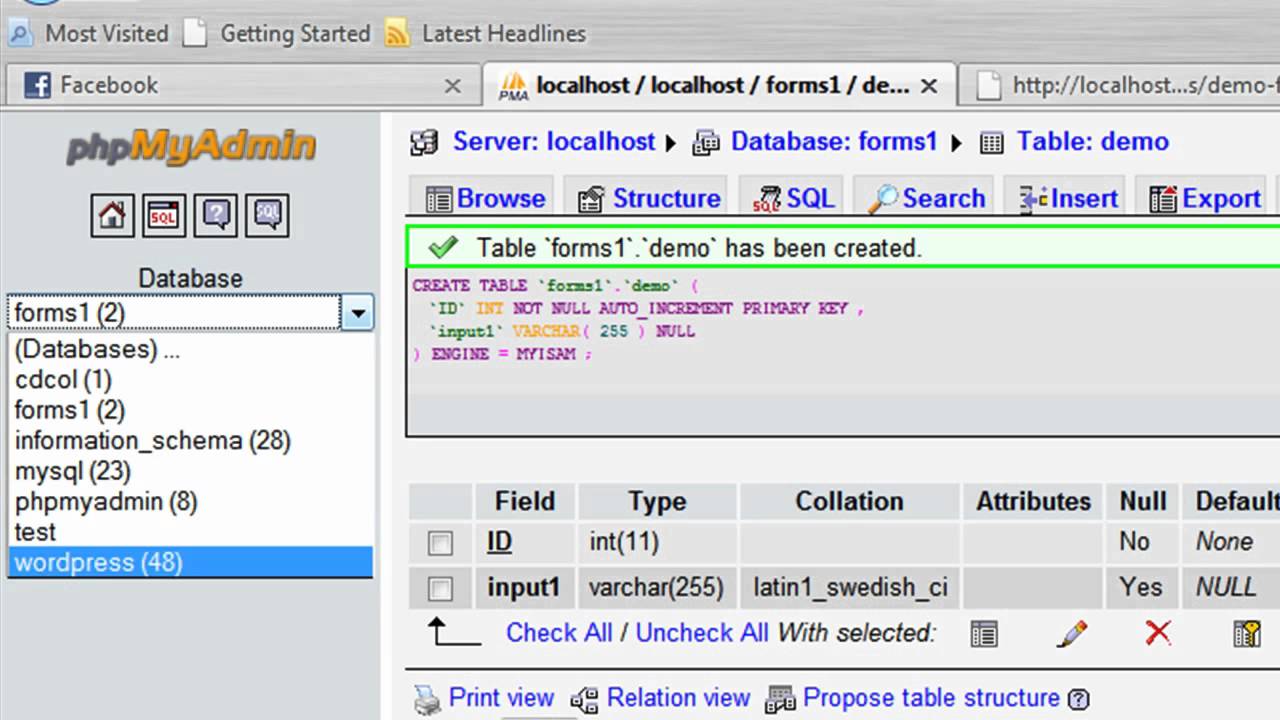Click the phpMyAdmin Home icon
This screenshot has width=1280, height=720.
pos(112,215)
